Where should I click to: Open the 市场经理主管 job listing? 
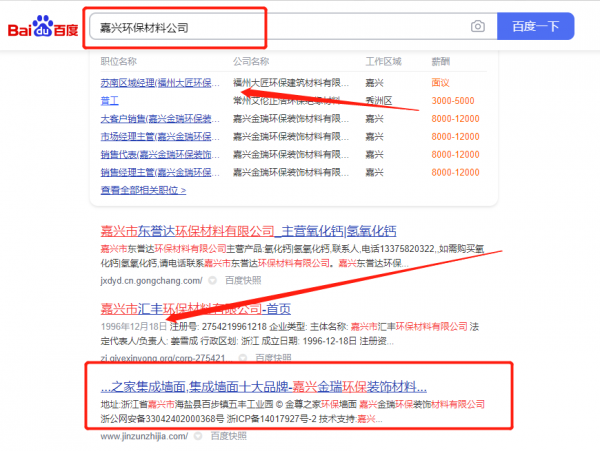[x=160, y=137]
